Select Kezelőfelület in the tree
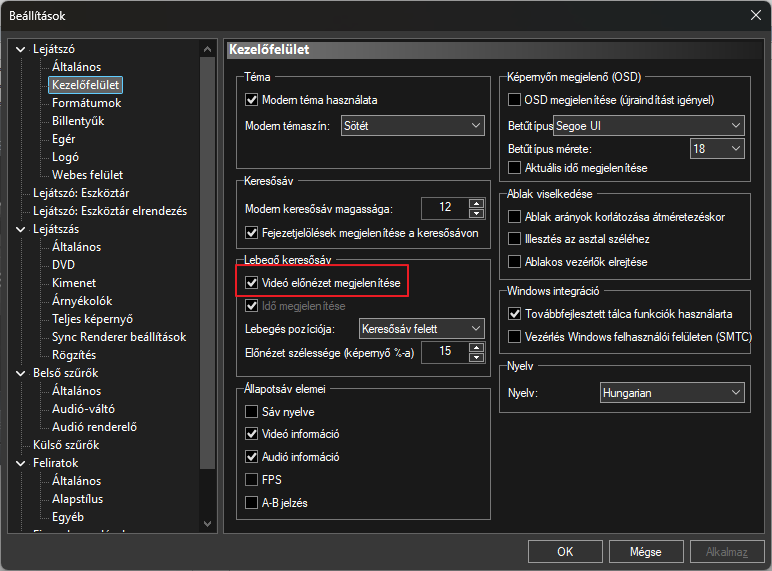 coord(86,85)
